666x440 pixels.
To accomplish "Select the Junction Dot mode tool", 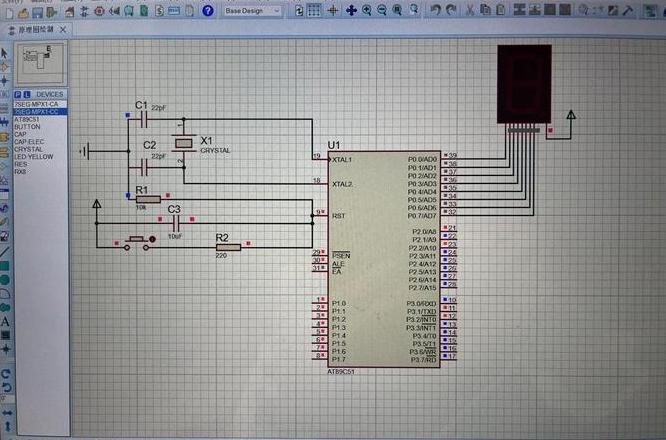I will coord(5,80).
